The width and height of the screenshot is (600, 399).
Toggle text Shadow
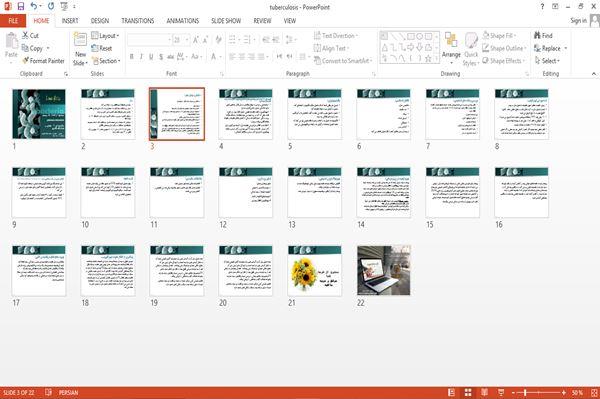[161, 57]
